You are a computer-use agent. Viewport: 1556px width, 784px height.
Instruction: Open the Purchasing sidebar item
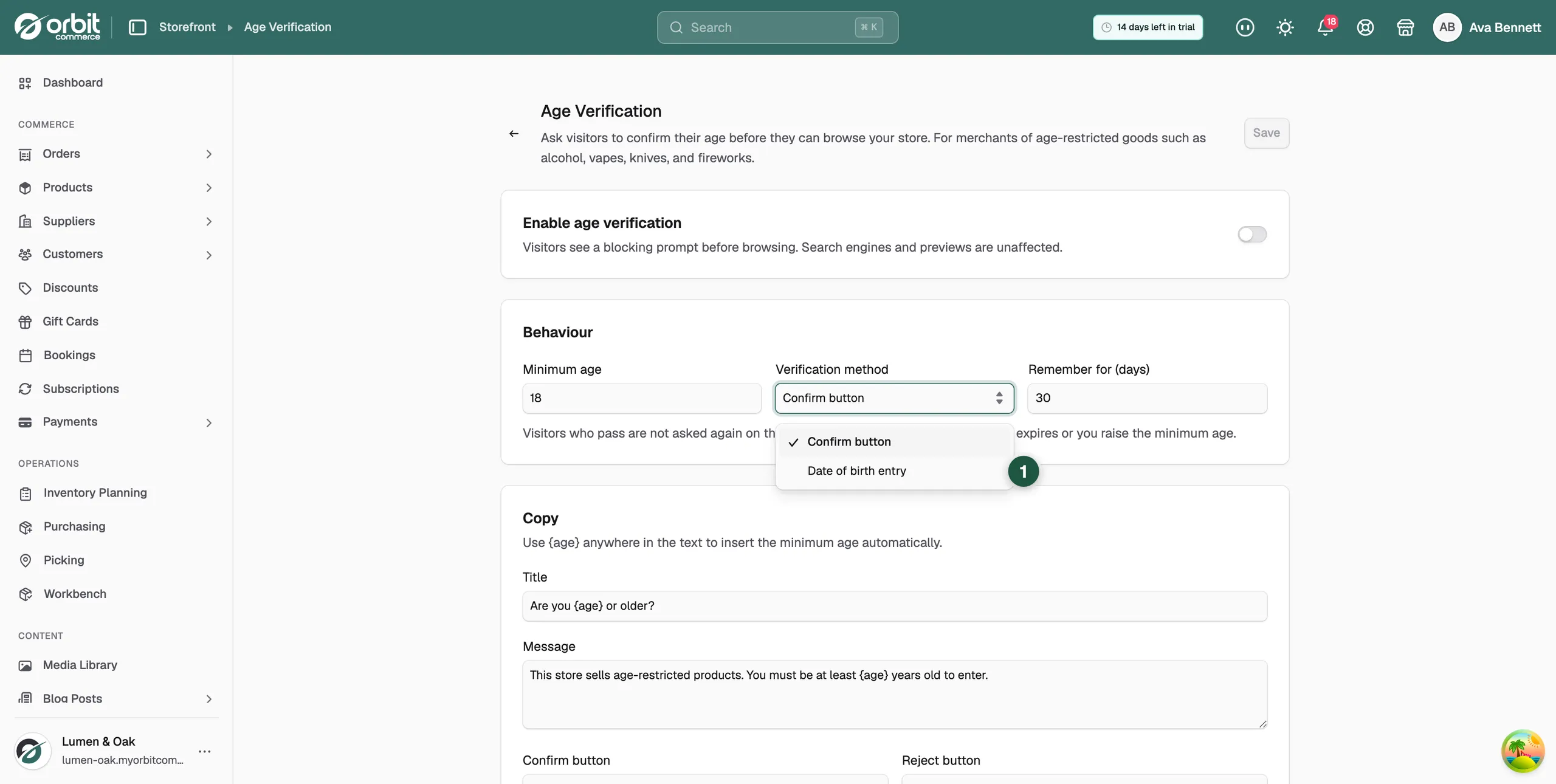tap(115, 527)
